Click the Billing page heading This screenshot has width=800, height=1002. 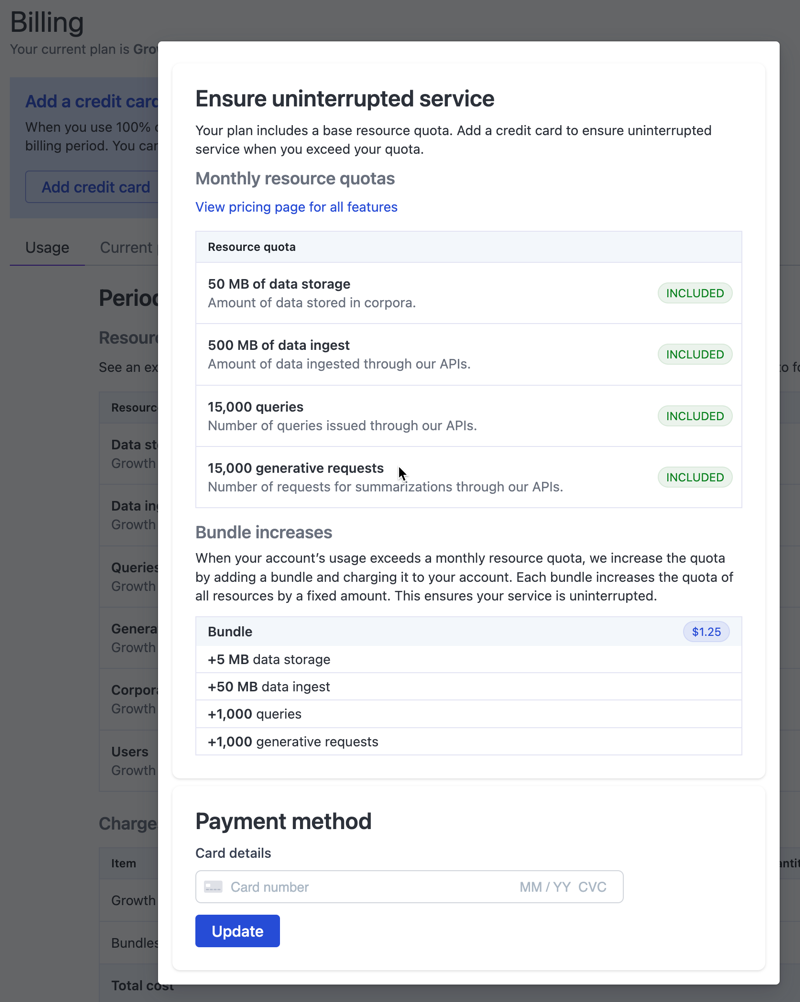click(46, 22)
